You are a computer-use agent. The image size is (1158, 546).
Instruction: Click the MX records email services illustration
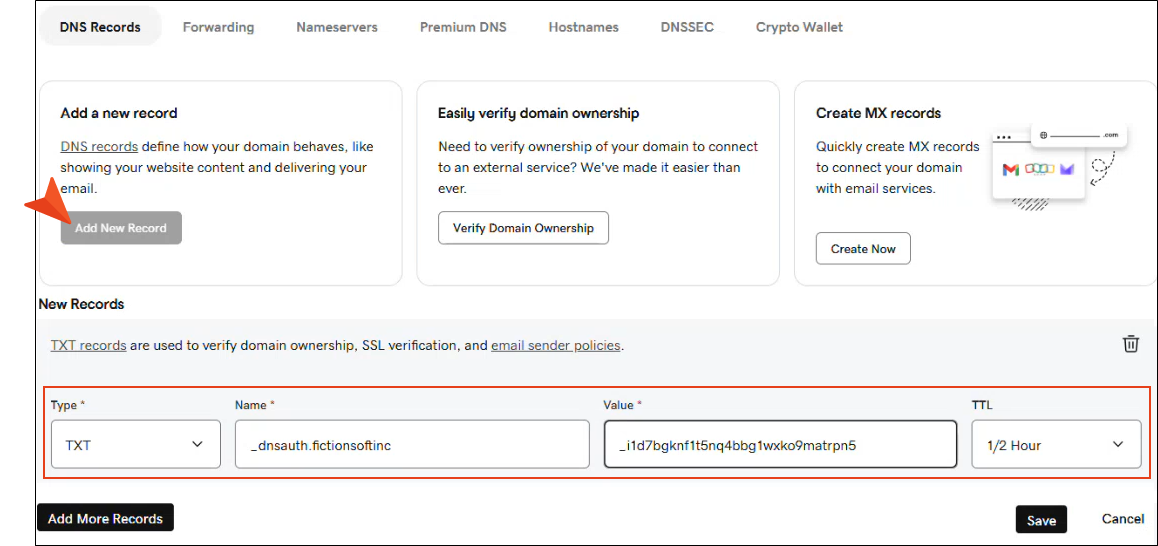click(1056, 167)
